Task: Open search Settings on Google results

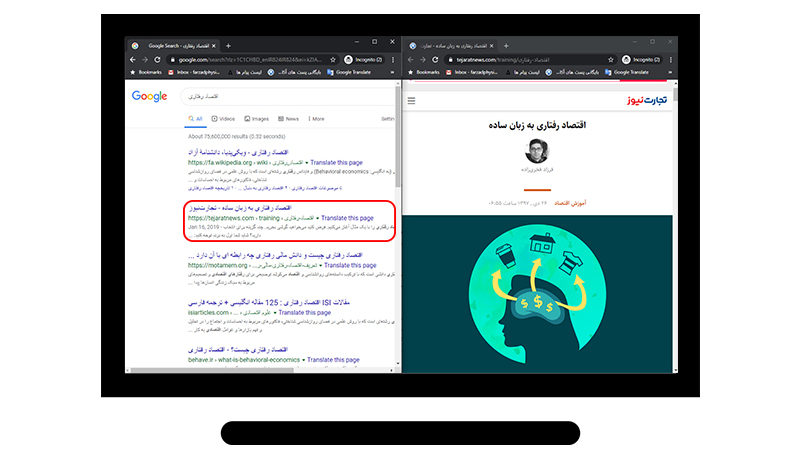Action: (x=388, y=119)
